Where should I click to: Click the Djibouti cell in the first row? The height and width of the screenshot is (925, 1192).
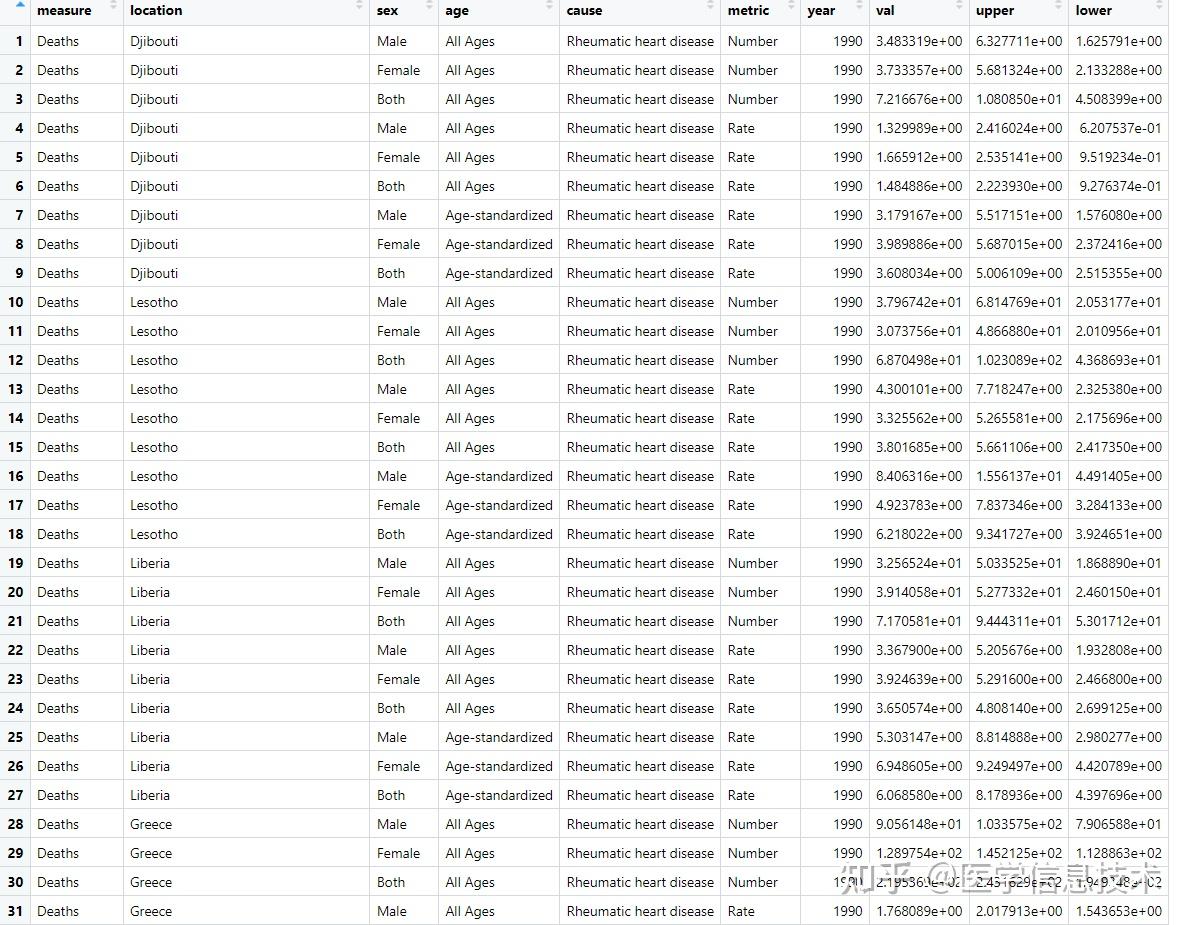[154, 41]
